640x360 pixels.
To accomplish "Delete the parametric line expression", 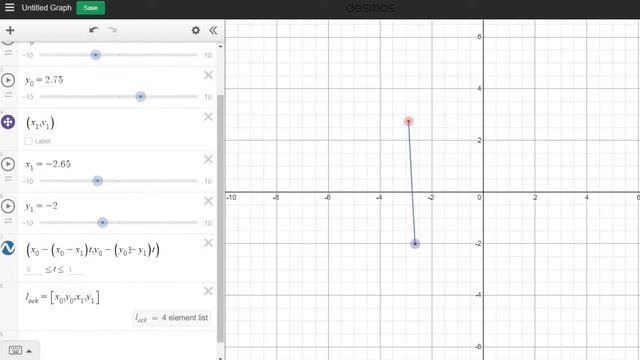I will (x=209, y=243).
